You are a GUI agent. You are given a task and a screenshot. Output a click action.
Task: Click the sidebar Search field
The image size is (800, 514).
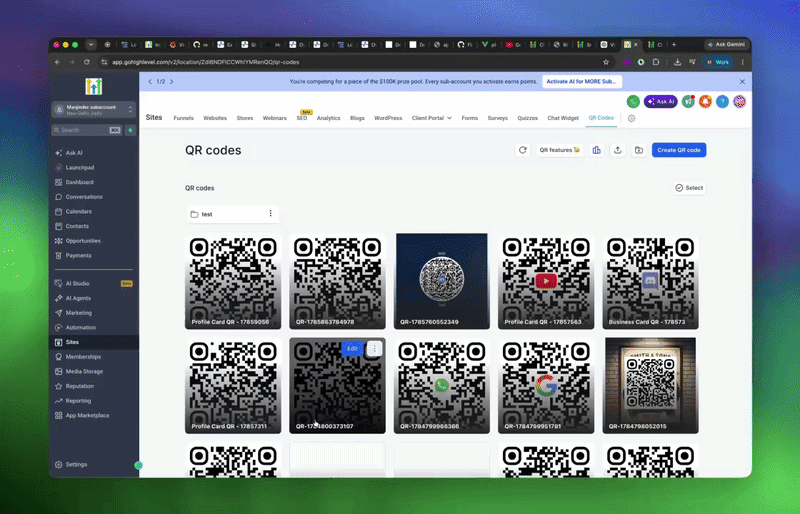87,130
